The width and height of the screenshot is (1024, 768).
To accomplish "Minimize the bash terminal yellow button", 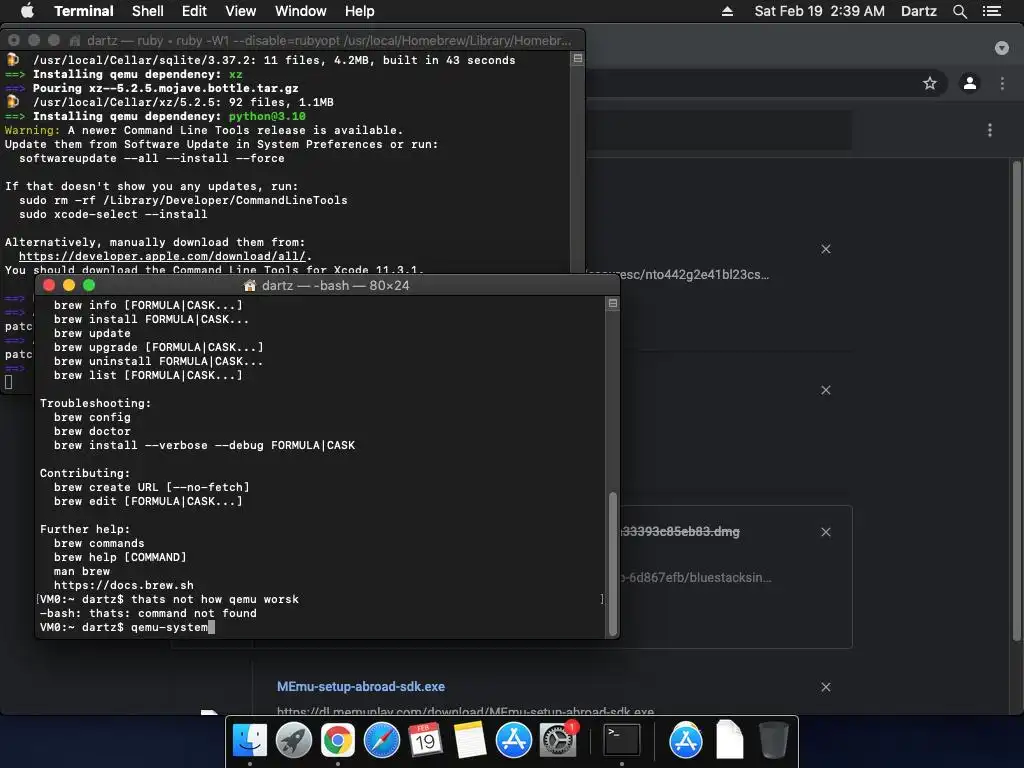I will pyautogui.click(x=69, y=285).
